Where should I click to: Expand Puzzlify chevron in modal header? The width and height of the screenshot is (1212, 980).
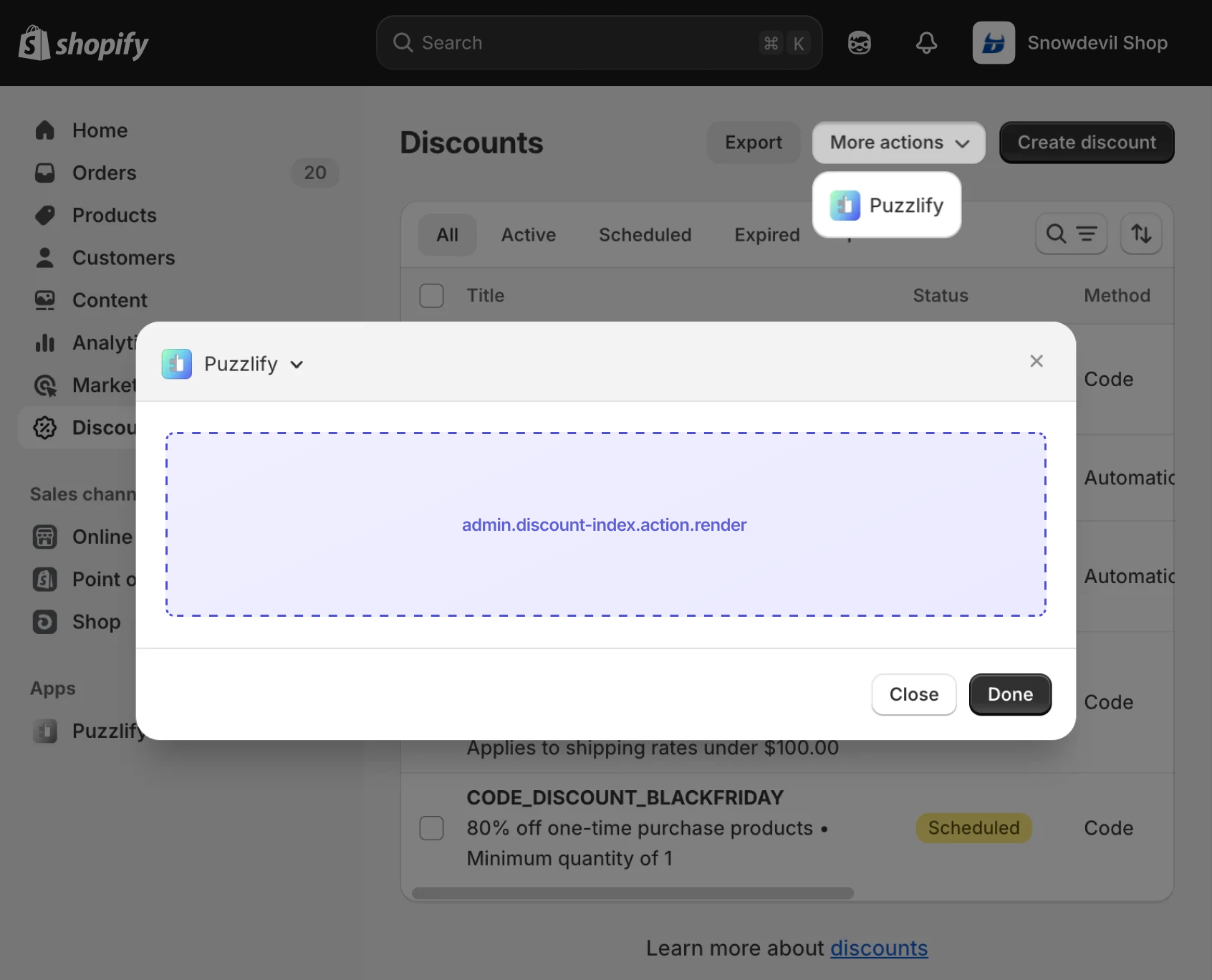(297, 365)
